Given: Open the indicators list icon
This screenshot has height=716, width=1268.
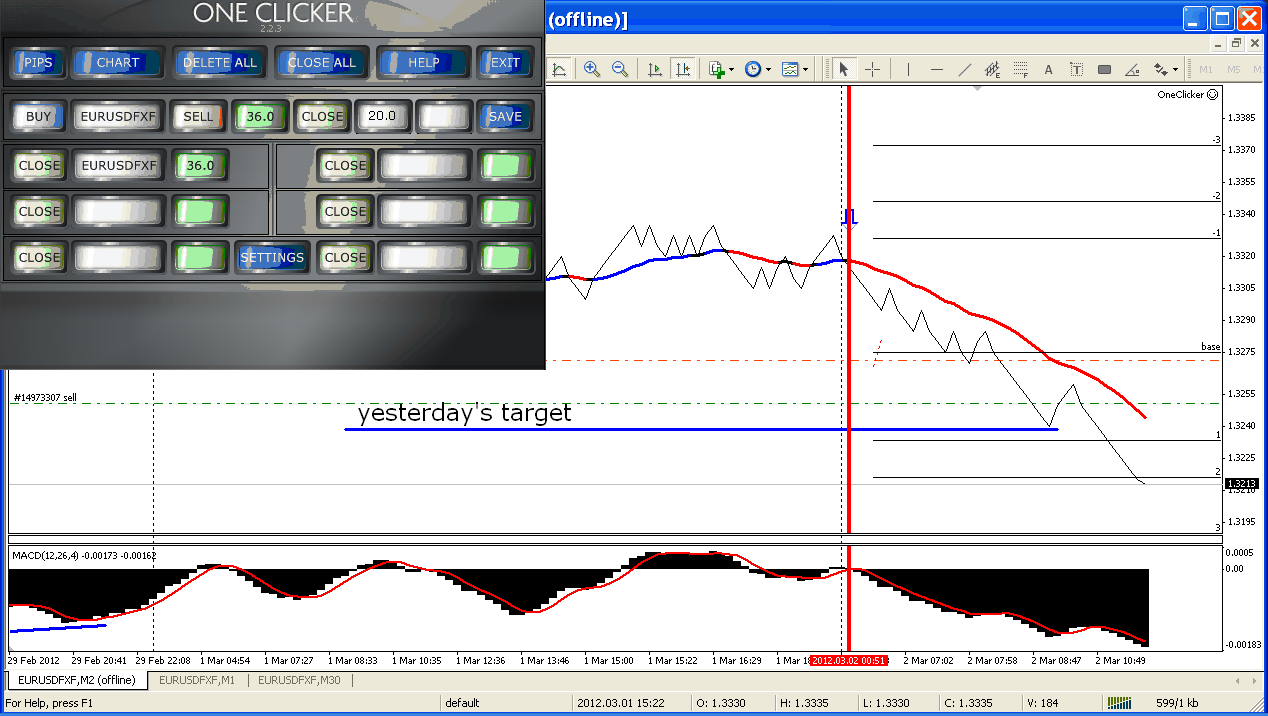Looking at the screenshot, I should tap(716, 69).
